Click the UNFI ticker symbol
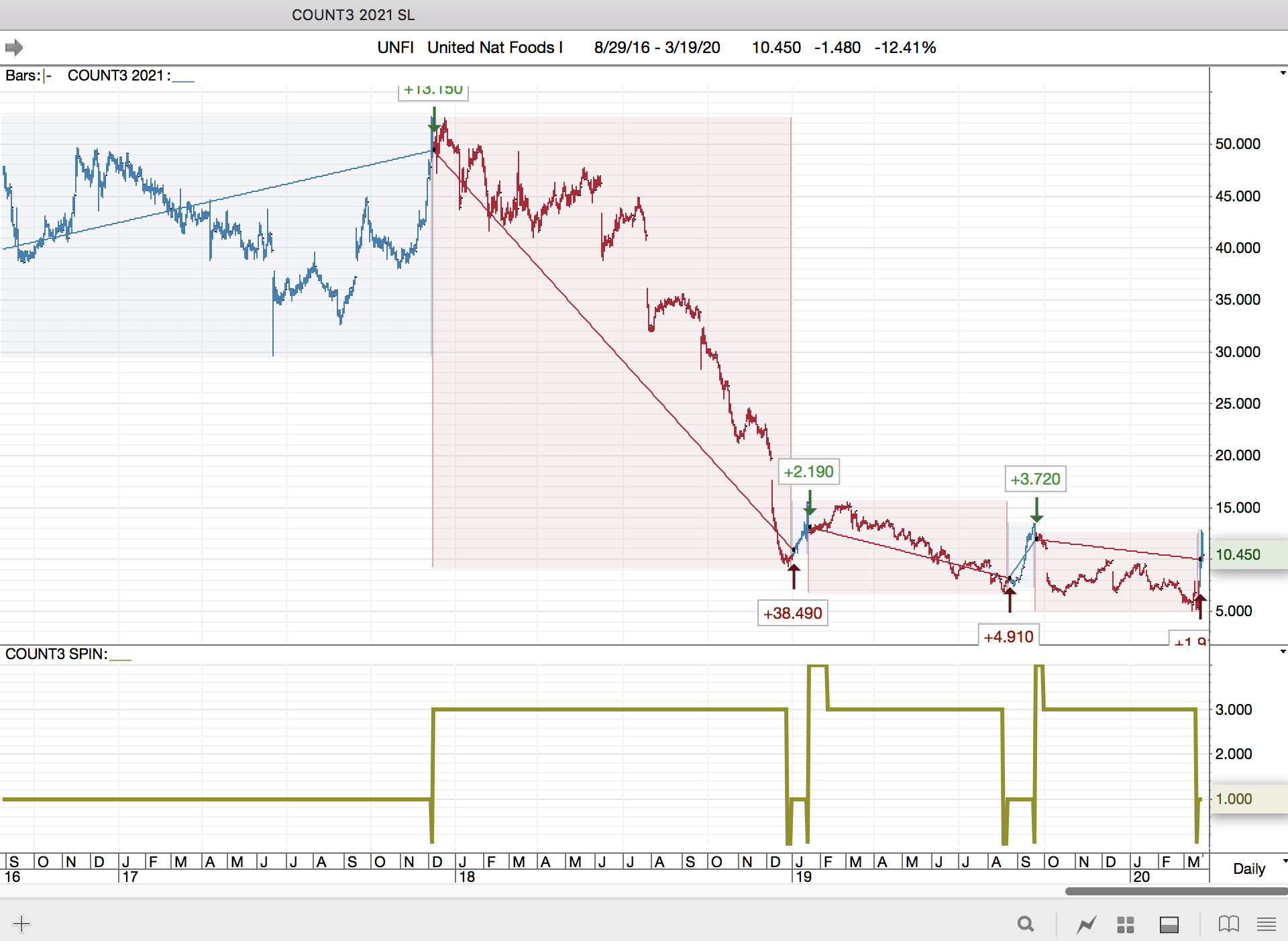 tap(395, 48)
